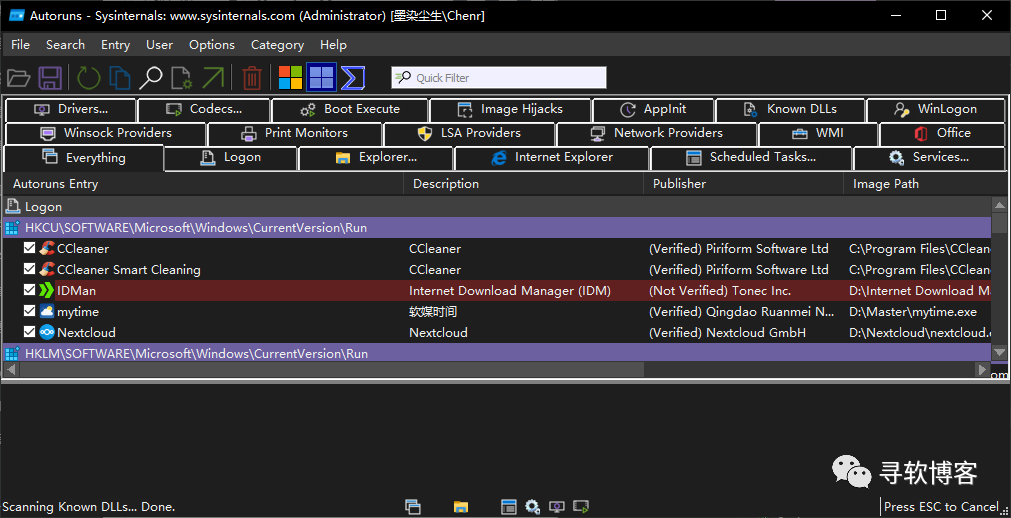
Task: Open the AppInit tab
Action: point(653,110)
